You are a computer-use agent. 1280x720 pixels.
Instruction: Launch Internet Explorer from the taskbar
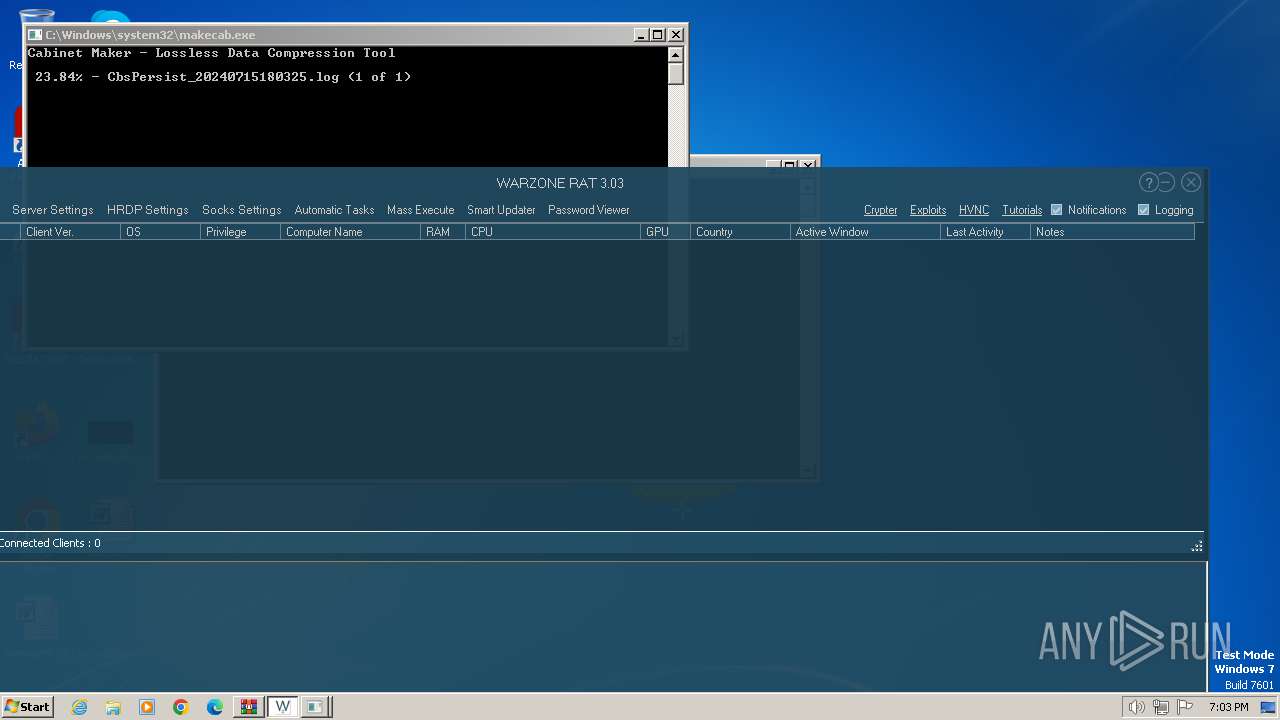(79, 707)
